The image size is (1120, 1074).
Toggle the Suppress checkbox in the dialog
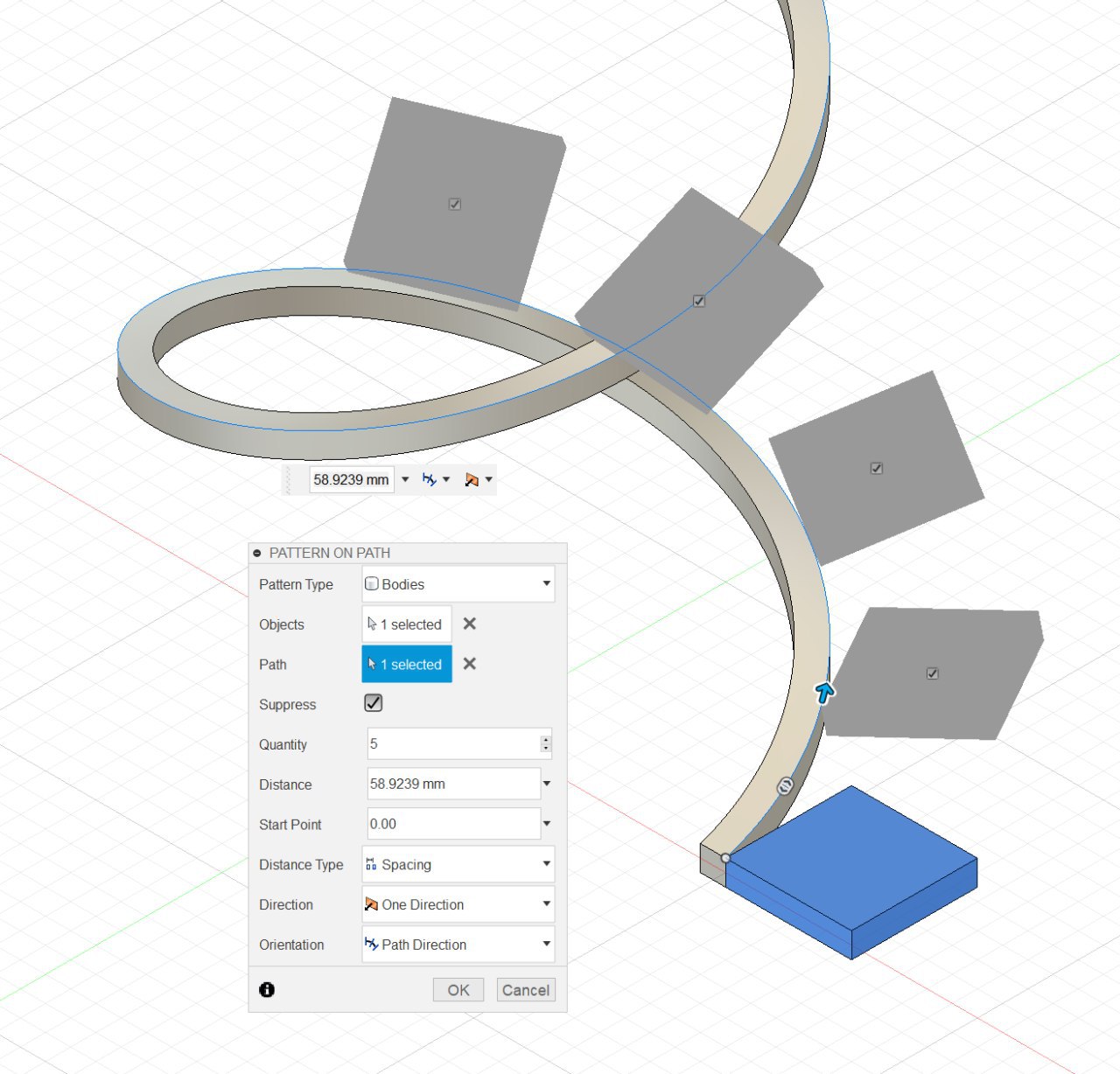(374, 703)
